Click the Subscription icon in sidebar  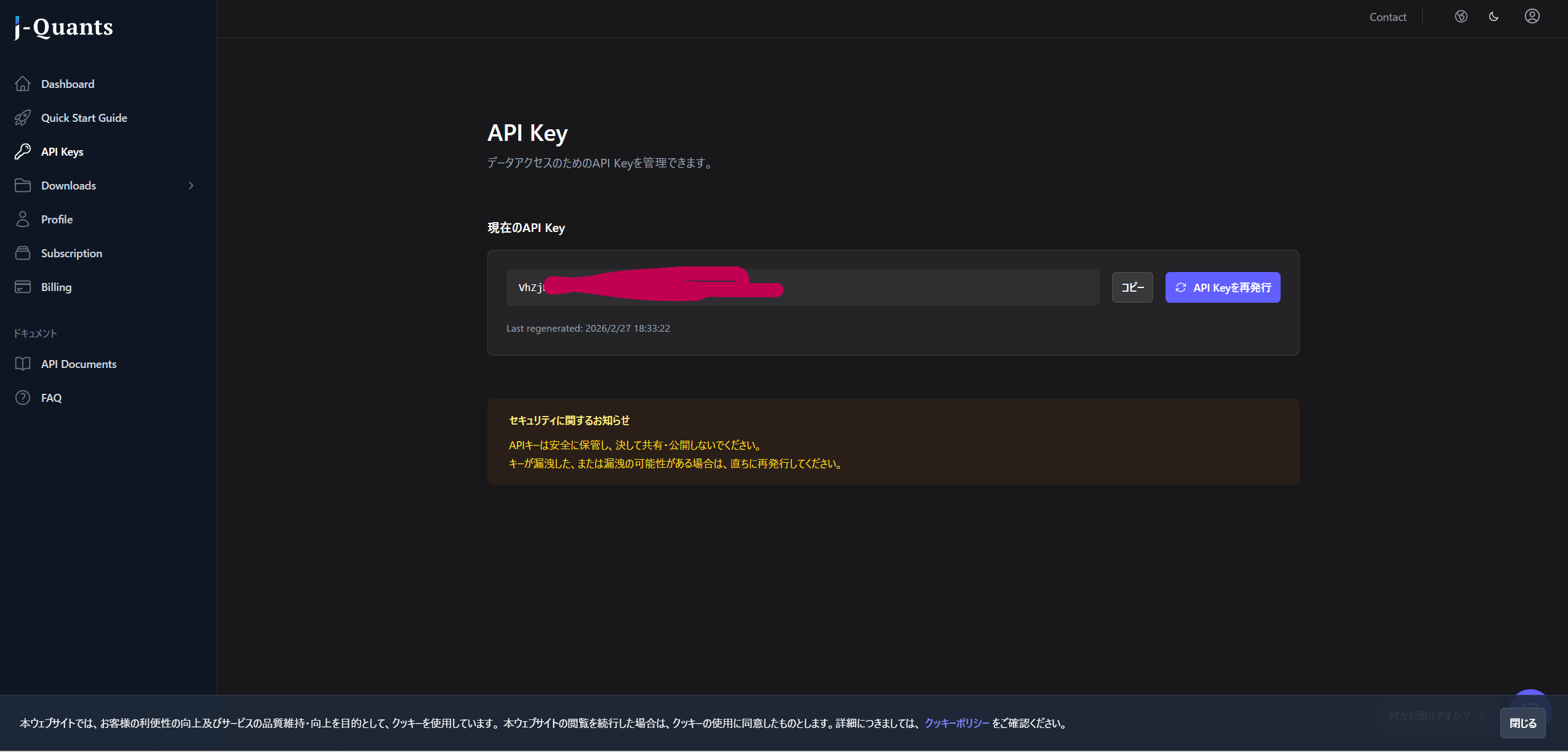[x=23, y=253]
